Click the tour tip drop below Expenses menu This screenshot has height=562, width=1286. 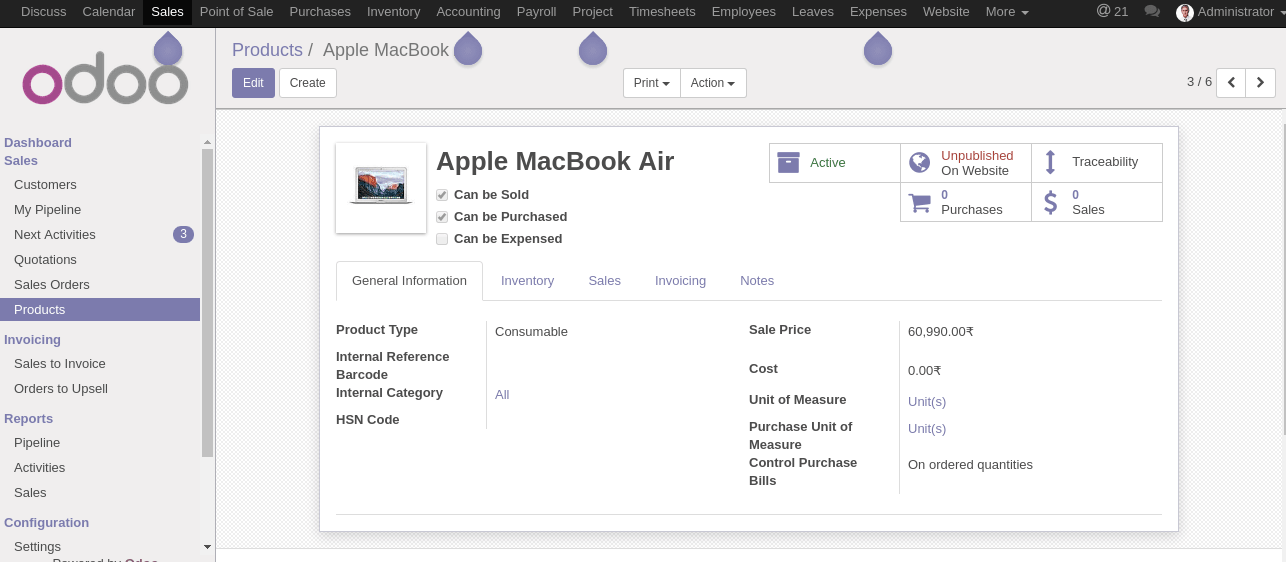[878, 48]
